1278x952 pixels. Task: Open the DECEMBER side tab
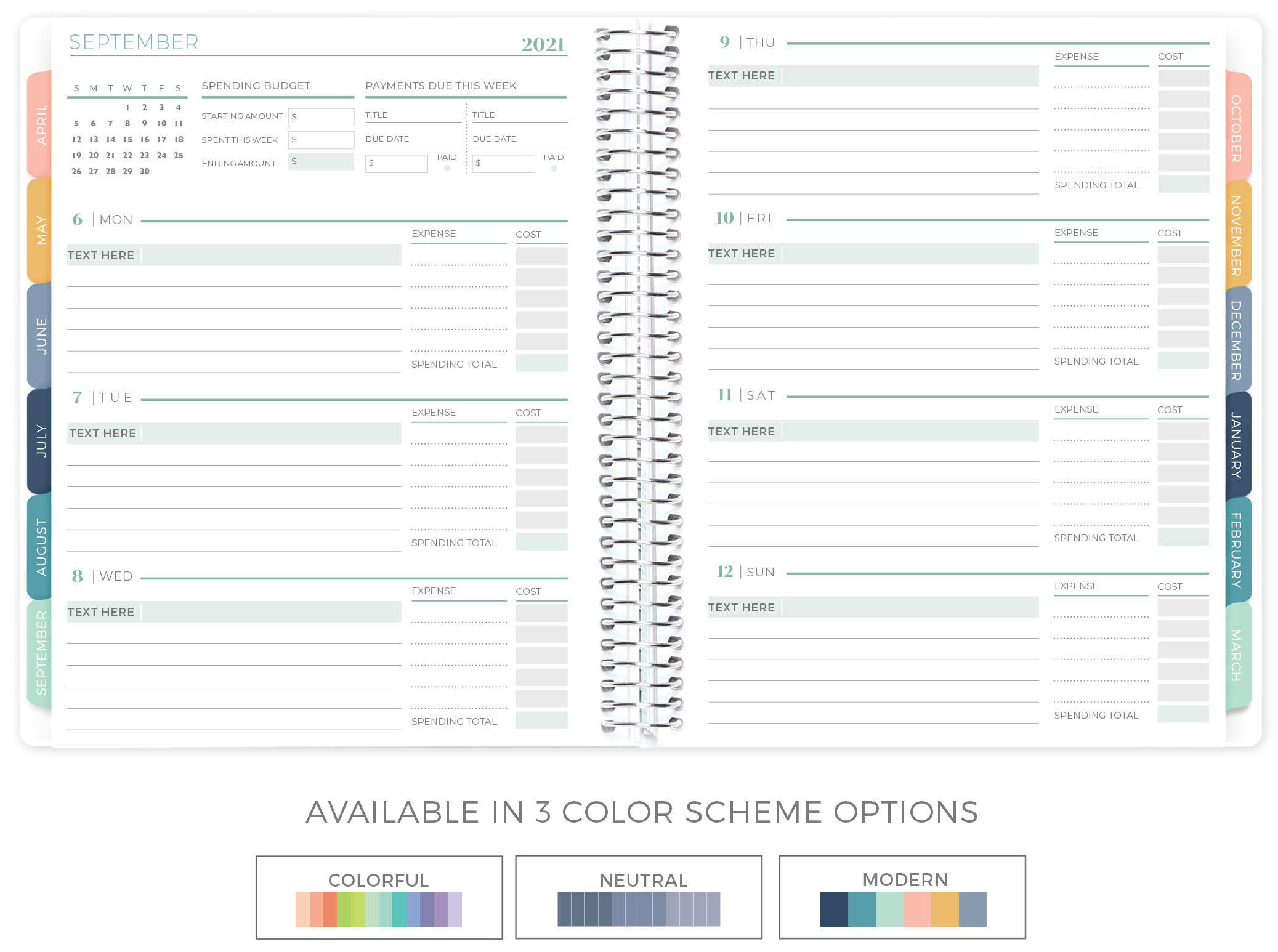(1237, 340)
